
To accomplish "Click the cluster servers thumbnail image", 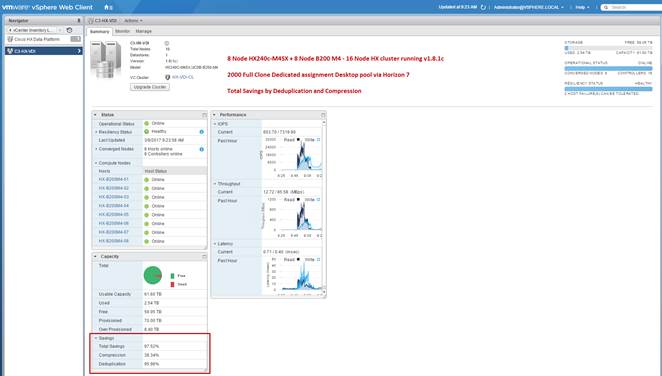I will tap(106, 59).
